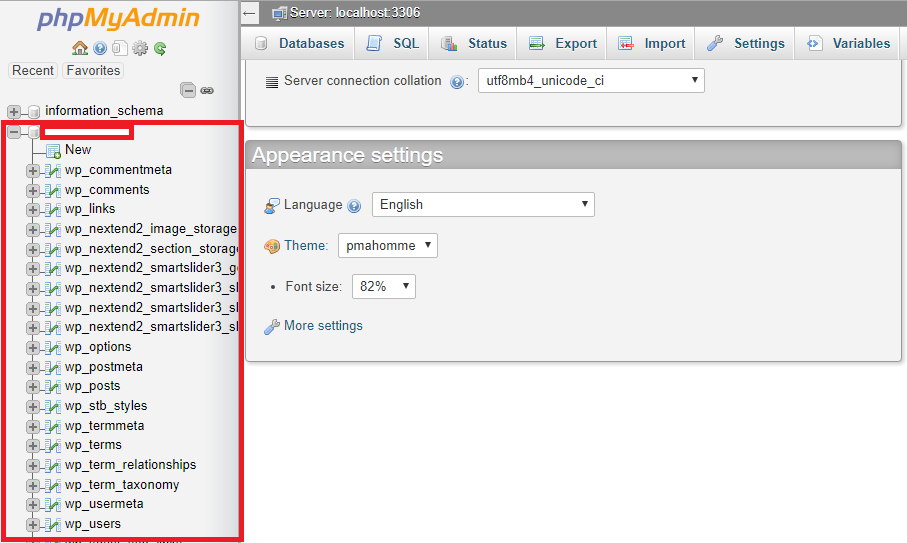
Task: Open the wp_term_relationships table
Action: (x=130, y=465)
